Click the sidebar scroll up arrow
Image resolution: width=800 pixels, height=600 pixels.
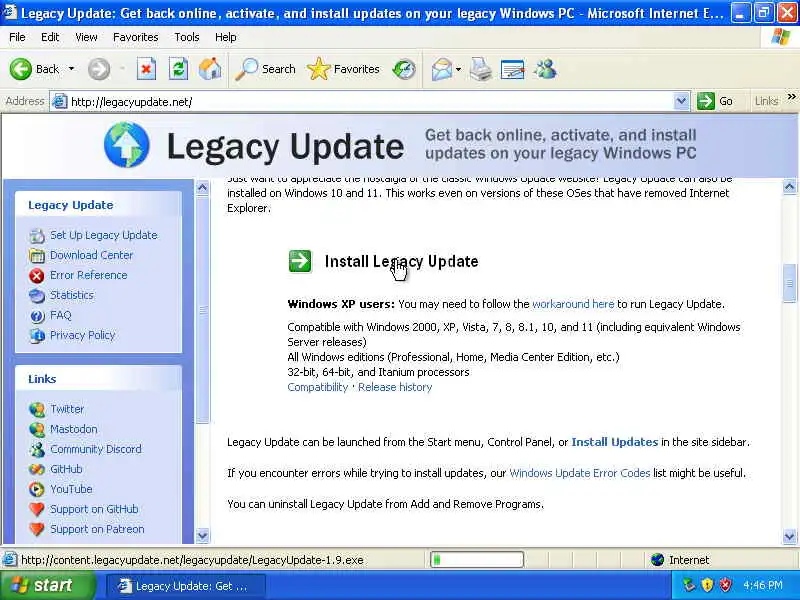pos(203,188)
